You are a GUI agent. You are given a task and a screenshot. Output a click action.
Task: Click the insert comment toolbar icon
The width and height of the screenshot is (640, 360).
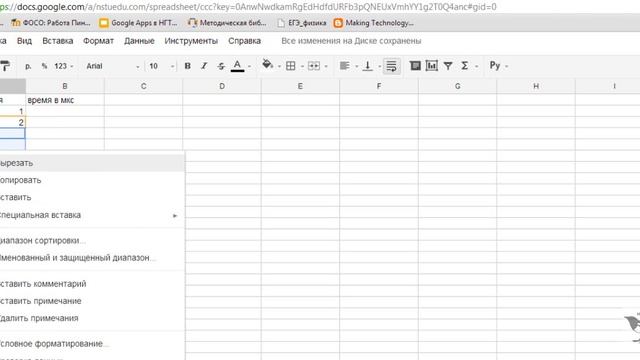pyautogui.click(x=415, y=66)
